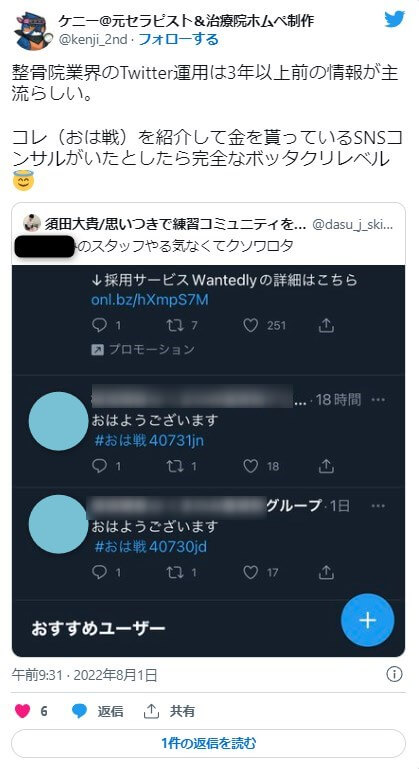Image resolution: width=419 pixels, height=769 pixels.
Task: Open the tweet info icon beside the date
Action: (x=394, y=674)
